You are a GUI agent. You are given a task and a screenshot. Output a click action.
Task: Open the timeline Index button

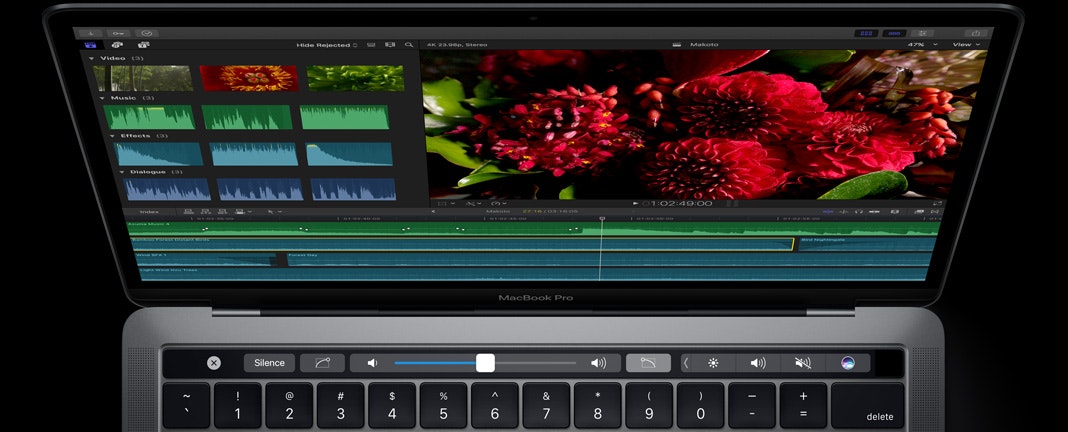point(149,212)
